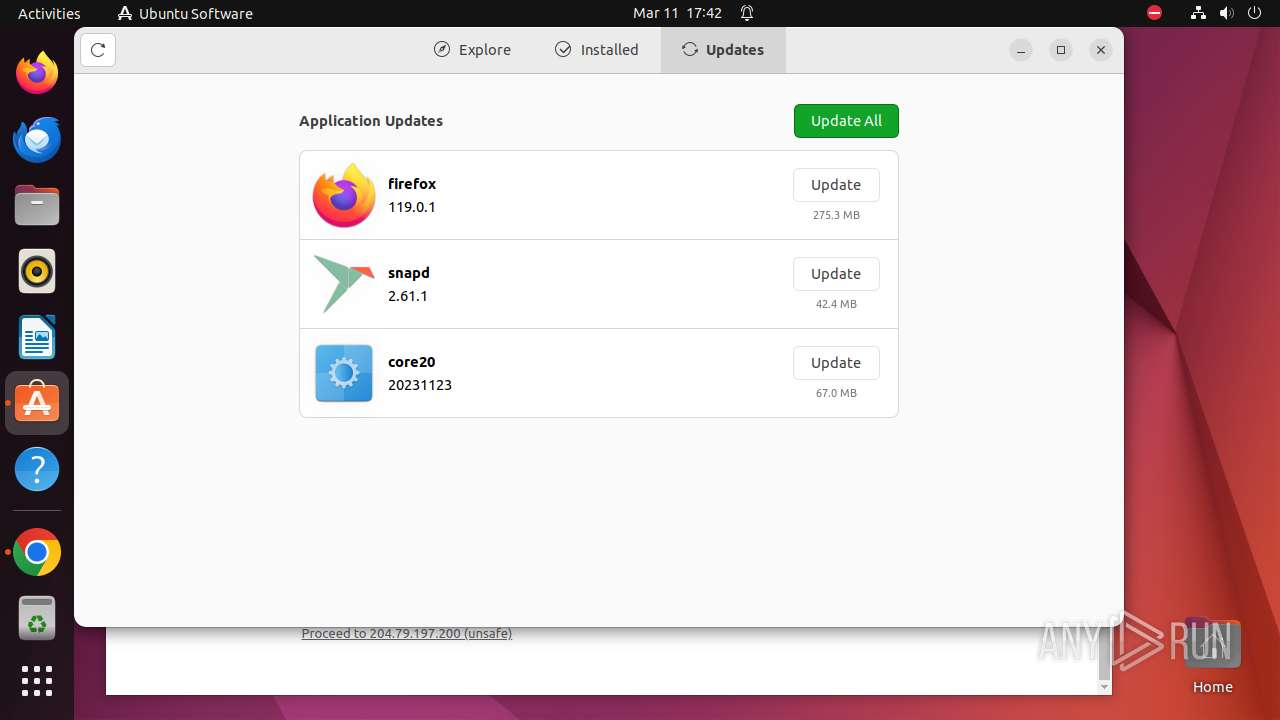
Task: Open the firefox app icon in list
Action: point(344,195)
